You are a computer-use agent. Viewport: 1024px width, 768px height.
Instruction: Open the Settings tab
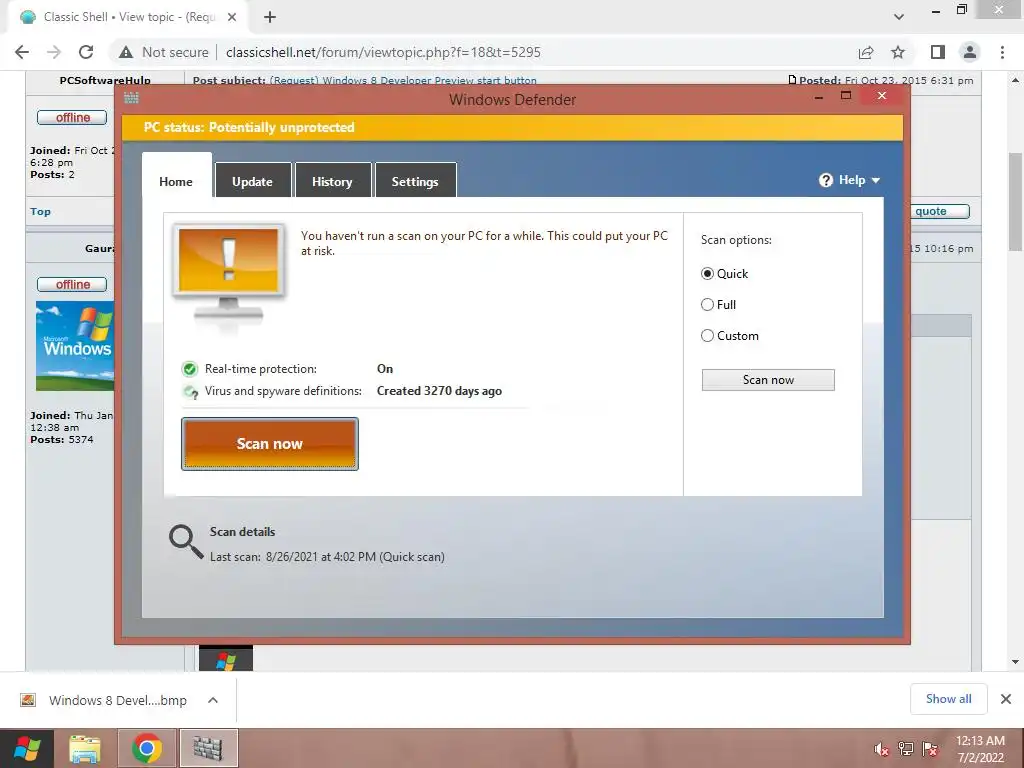415,182
